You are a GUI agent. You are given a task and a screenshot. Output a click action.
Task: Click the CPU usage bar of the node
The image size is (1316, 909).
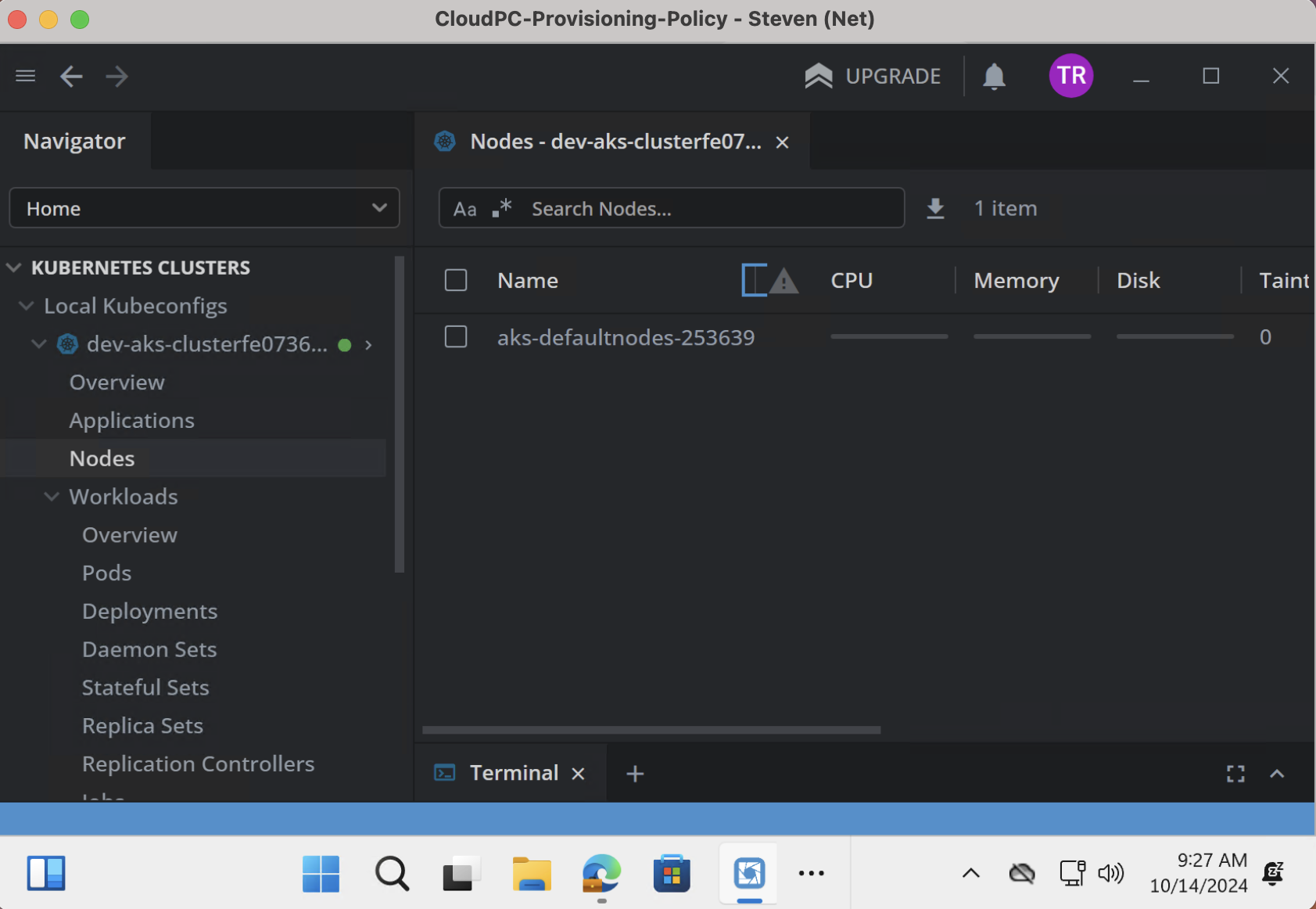pyautogui.click(x=889, y=336)
